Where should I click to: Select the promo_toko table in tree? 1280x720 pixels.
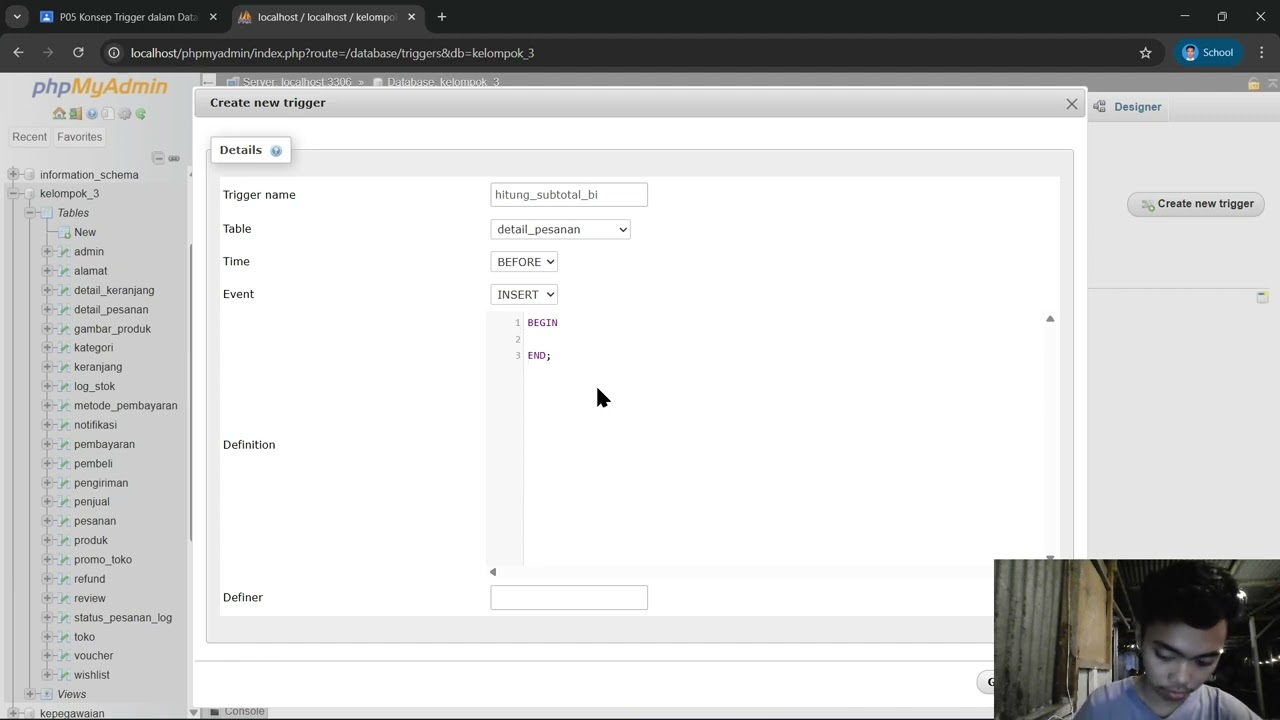pyautogui.click(x=103, y=560)
